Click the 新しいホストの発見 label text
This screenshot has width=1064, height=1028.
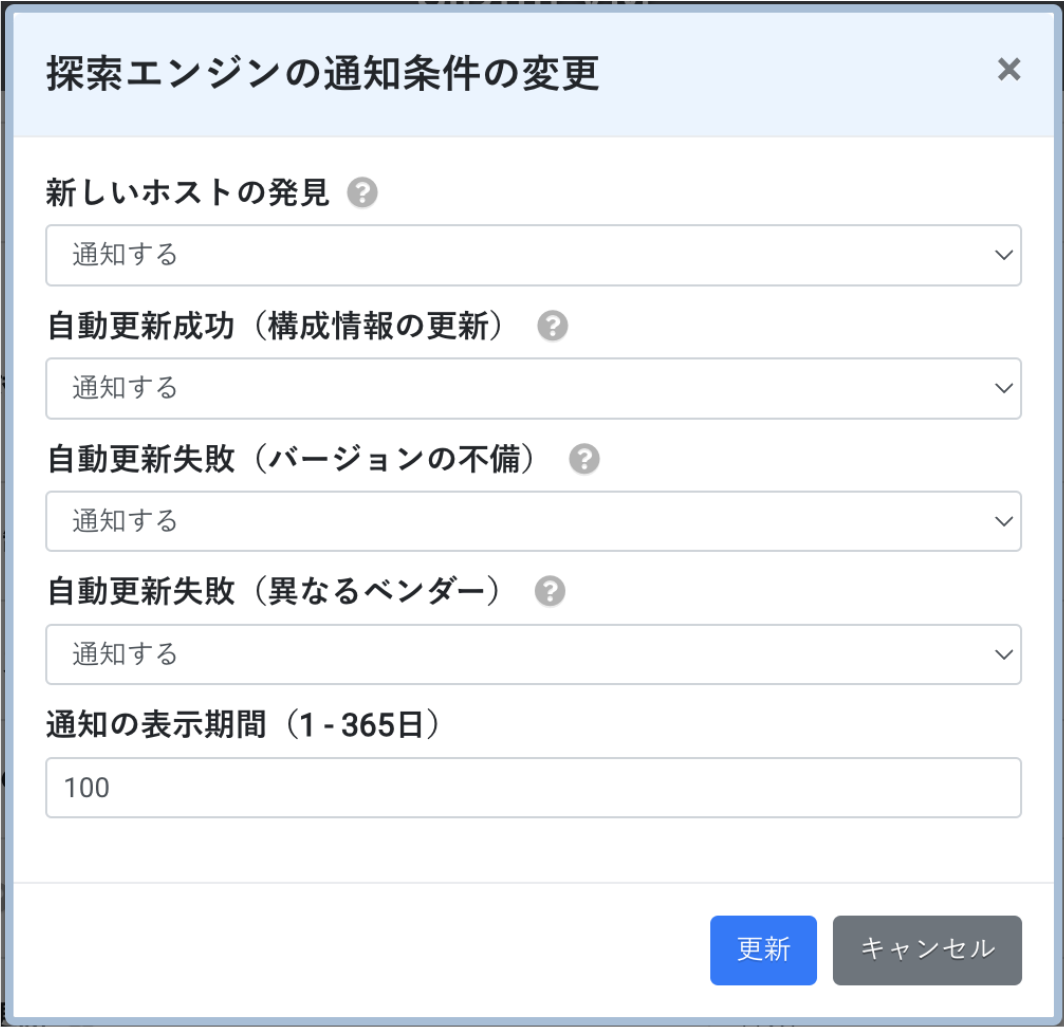188,193
